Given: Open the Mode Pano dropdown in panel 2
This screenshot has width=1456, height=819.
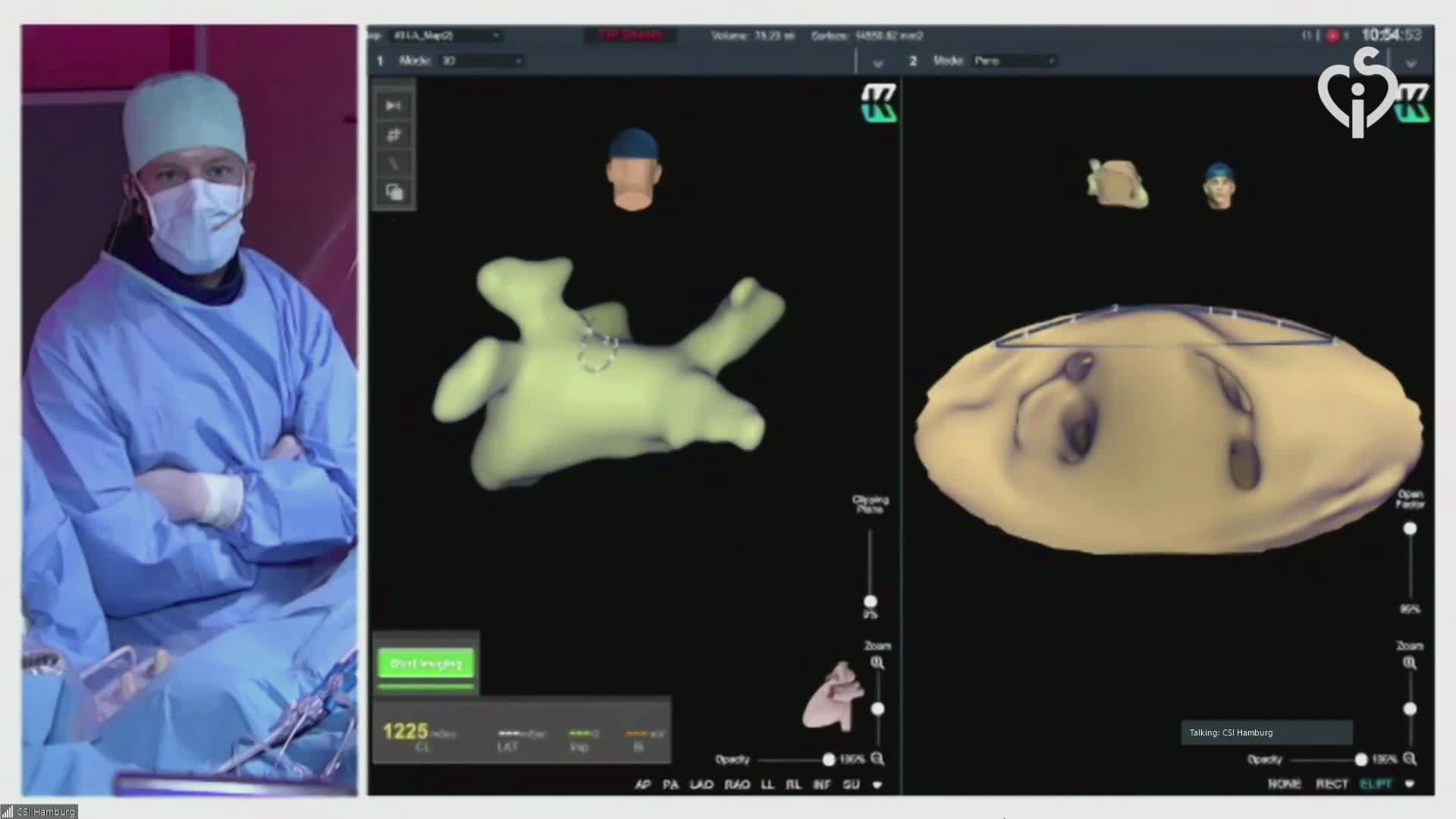Looking at the screenshot, I should click(1015, 61).
